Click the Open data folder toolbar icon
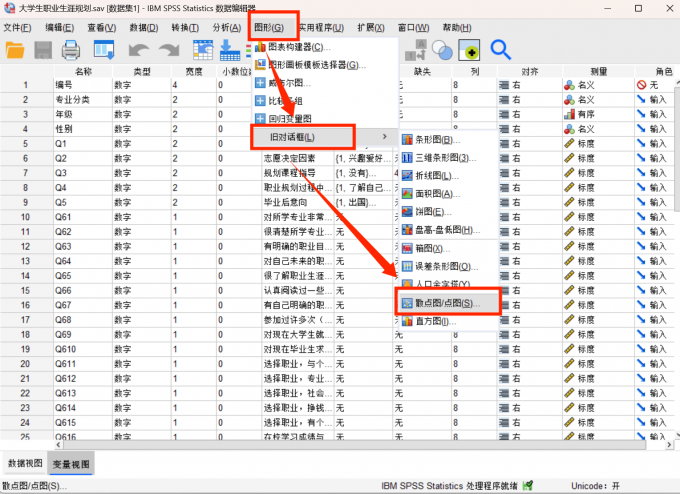Viewport: 680px width, 494px height. click(x=15, y=50)
